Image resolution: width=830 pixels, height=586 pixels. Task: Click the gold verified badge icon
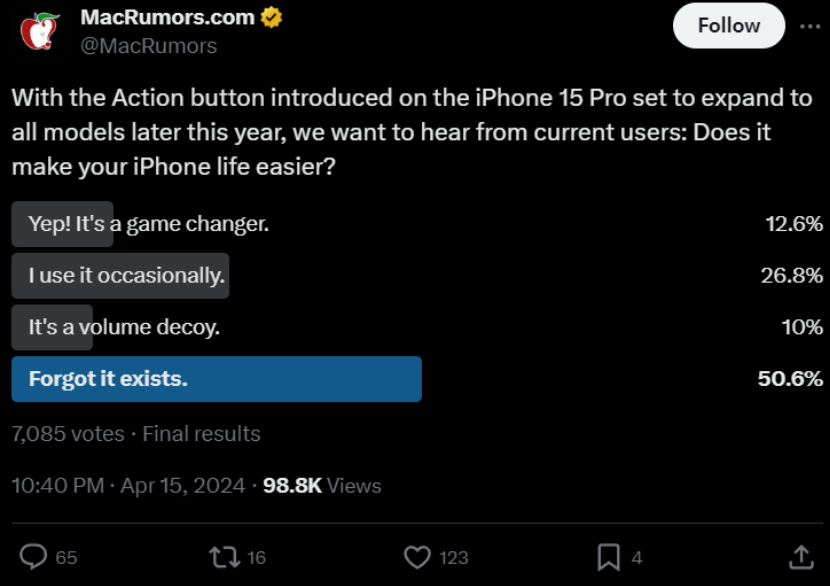point(271,17)
